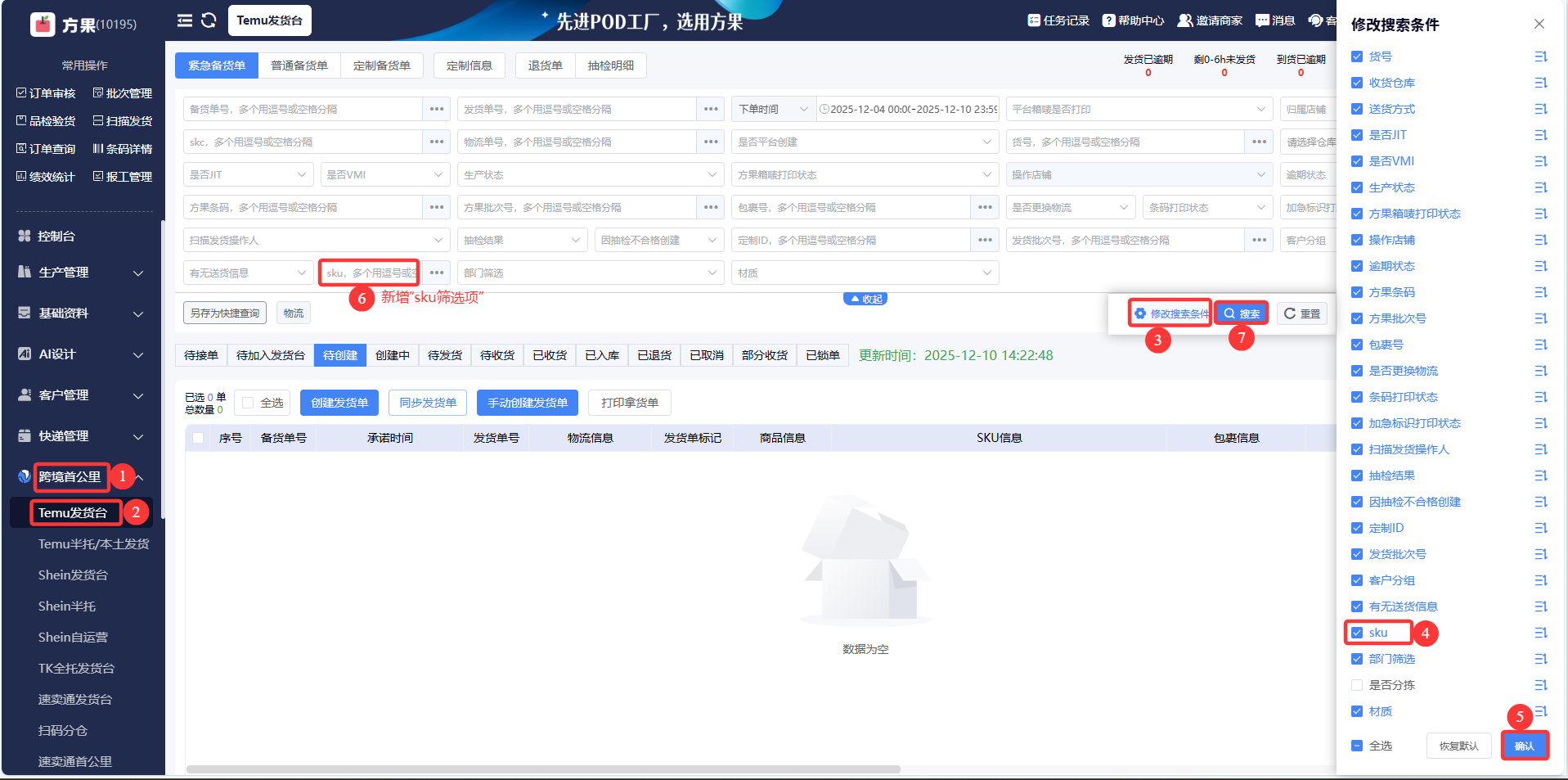
Task: Switch to 普通备货单 tab
Action: pos(299,65)
